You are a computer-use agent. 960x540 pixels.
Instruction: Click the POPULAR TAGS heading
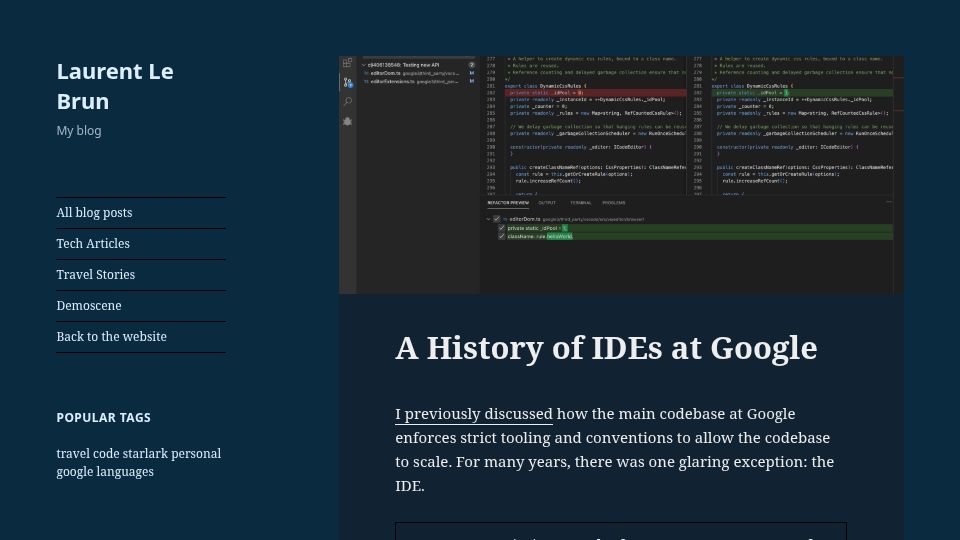(103, 418)
